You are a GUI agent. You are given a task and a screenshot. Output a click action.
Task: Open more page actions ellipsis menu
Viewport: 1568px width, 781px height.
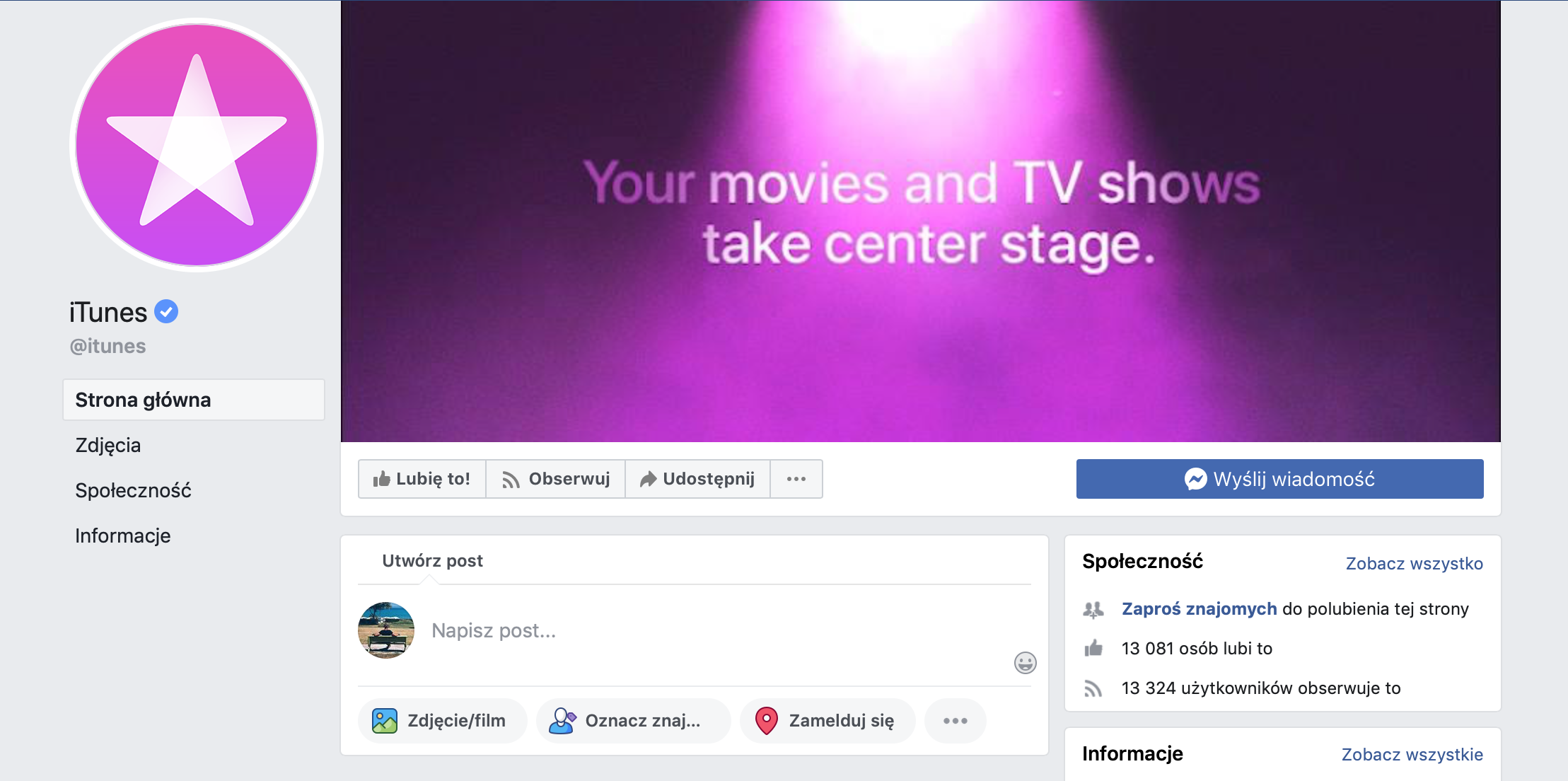tap(796, 479)
